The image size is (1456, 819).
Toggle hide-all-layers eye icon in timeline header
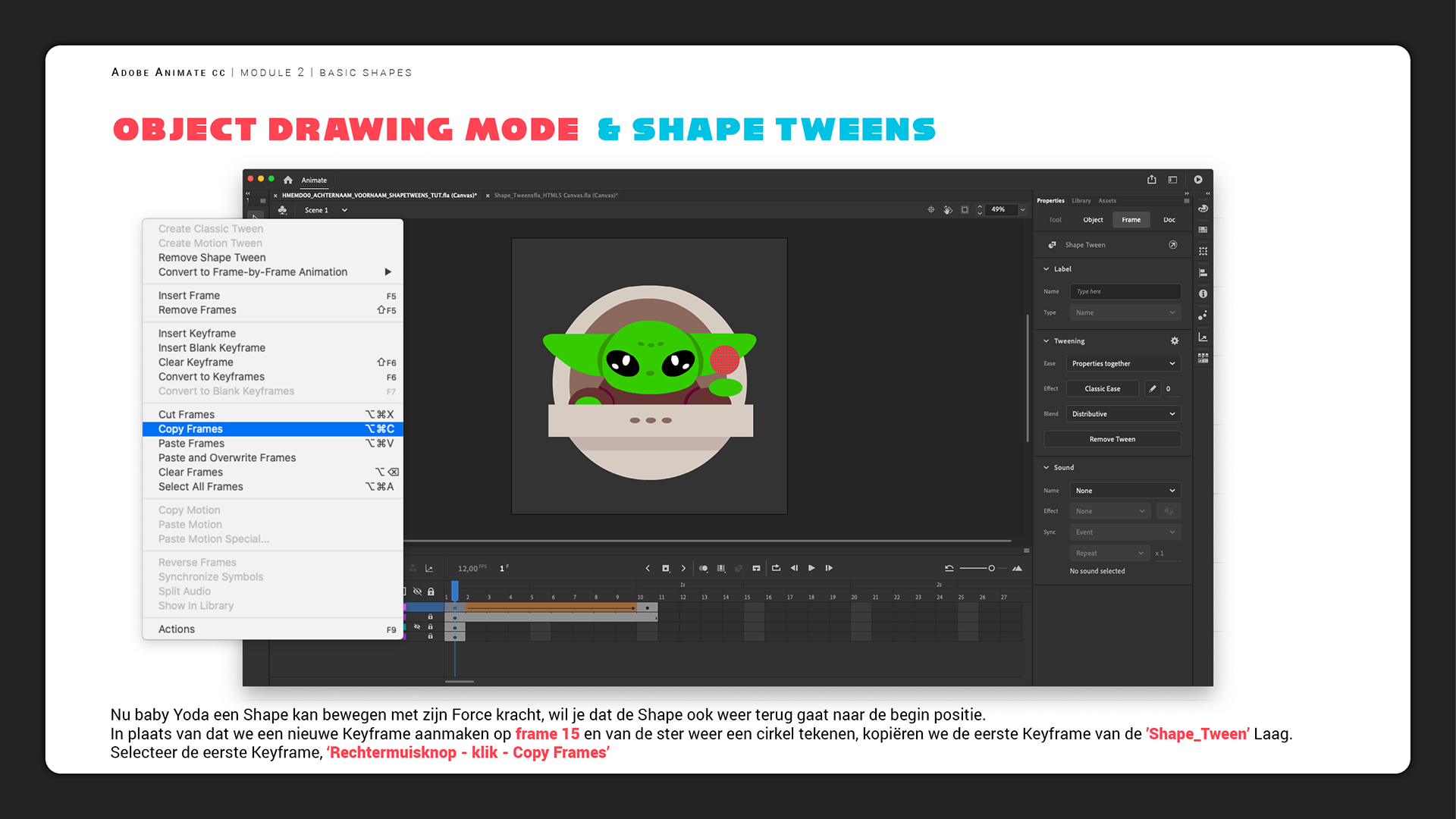point(417,591)
